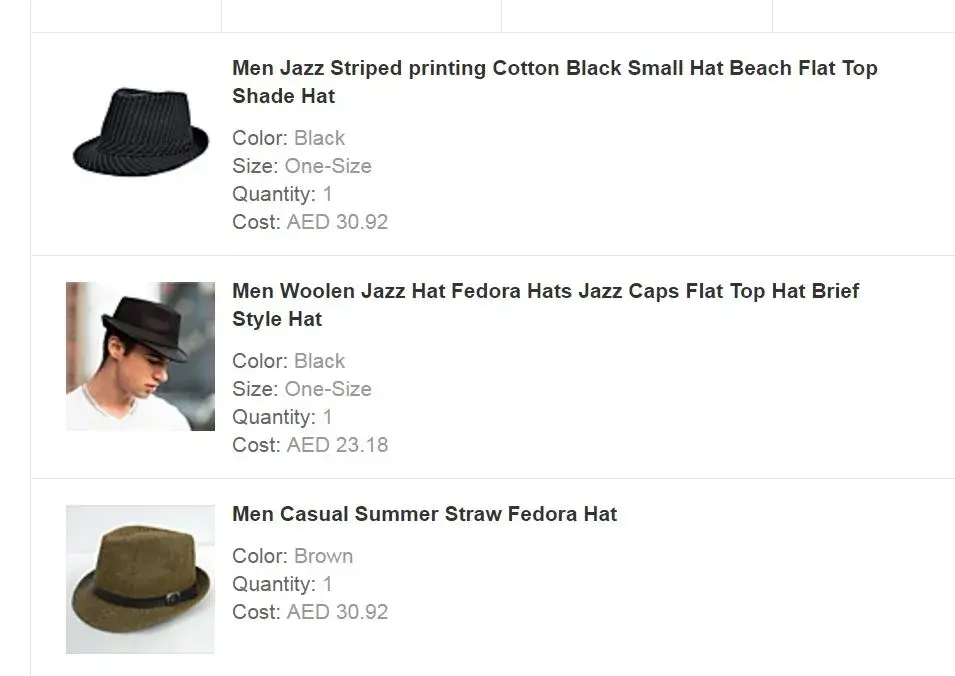Click the Quantity line of the woolen jazz hat
This screenshot has width=955, height=676.
[x=282, y=417]
